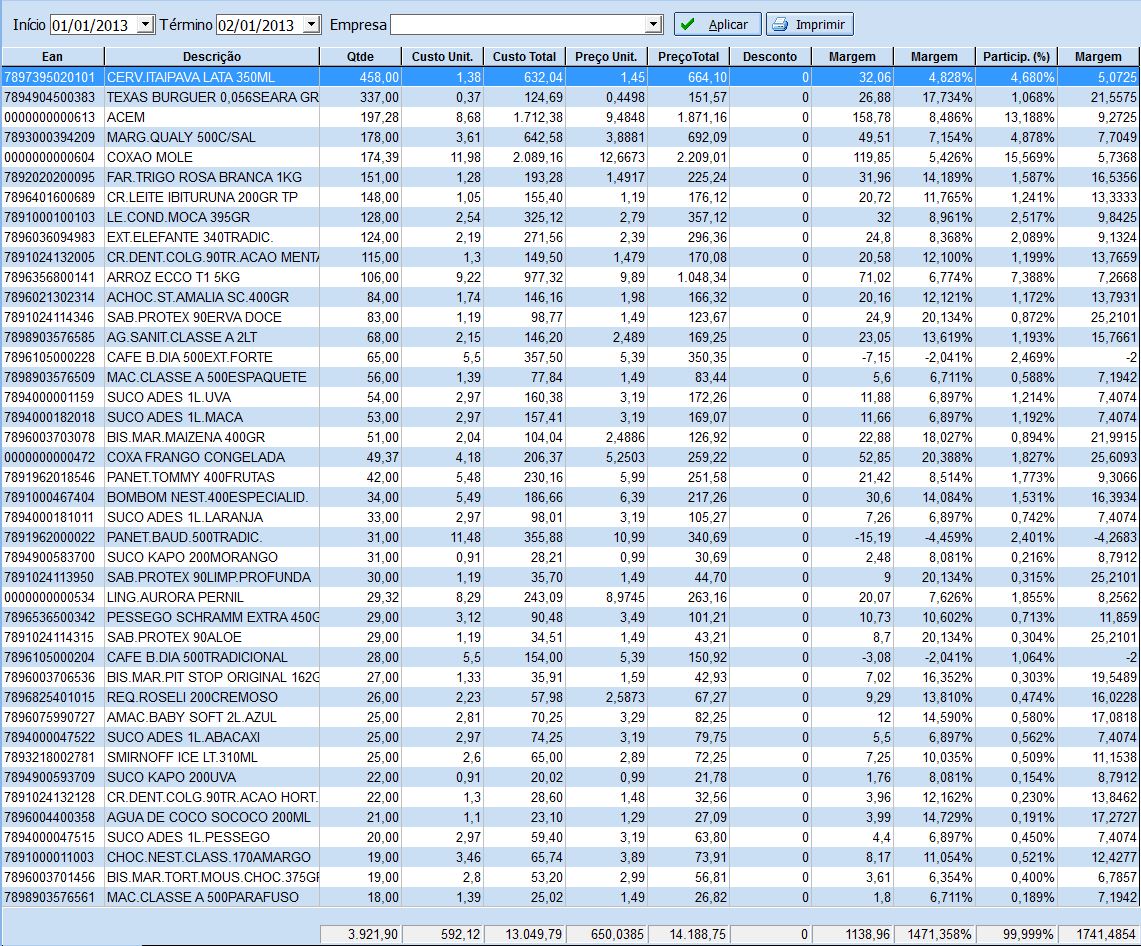Sort by the Qtde column header
1141x946 pixels.
tap(360, 56)
